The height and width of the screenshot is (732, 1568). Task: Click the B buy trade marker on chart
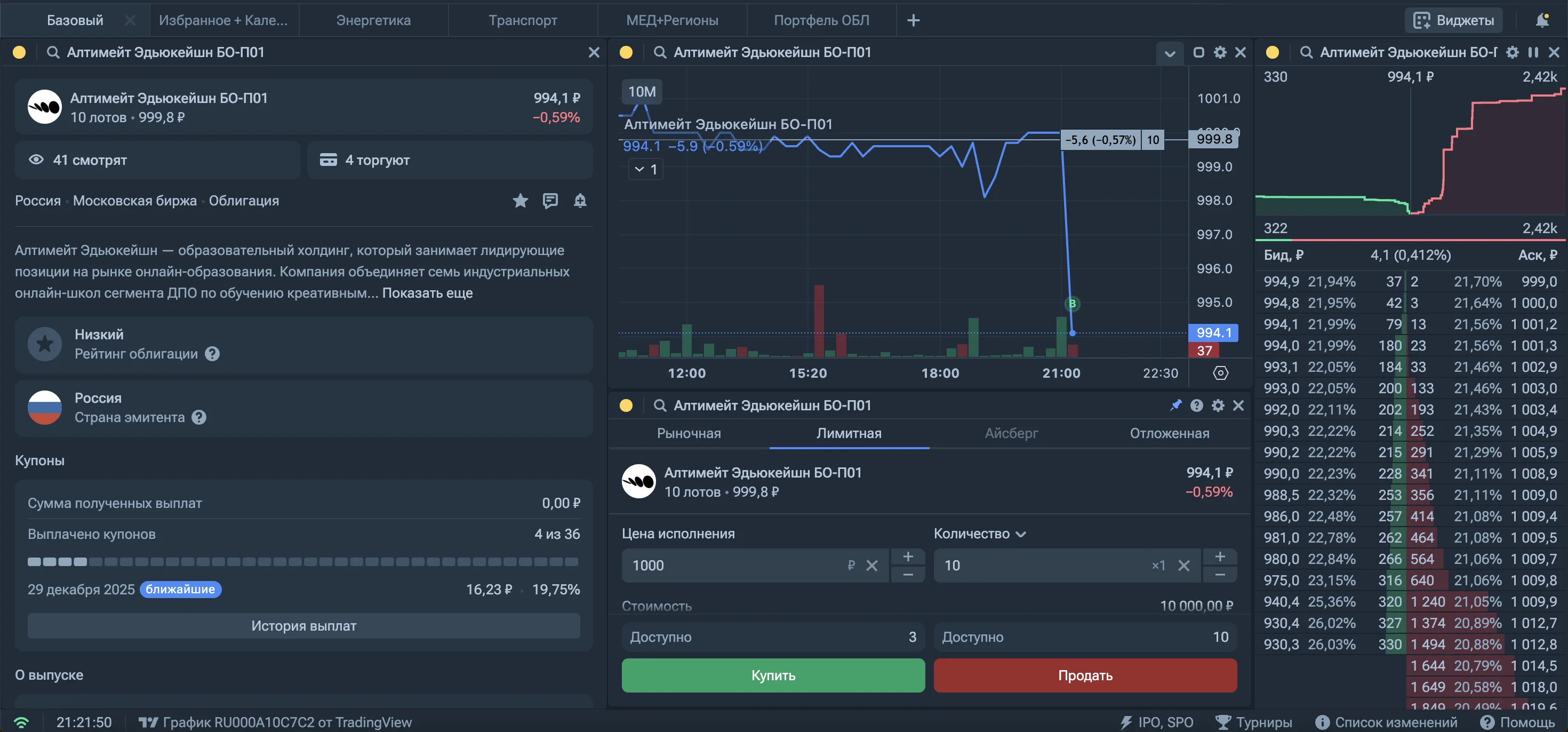coord(1072,303)
